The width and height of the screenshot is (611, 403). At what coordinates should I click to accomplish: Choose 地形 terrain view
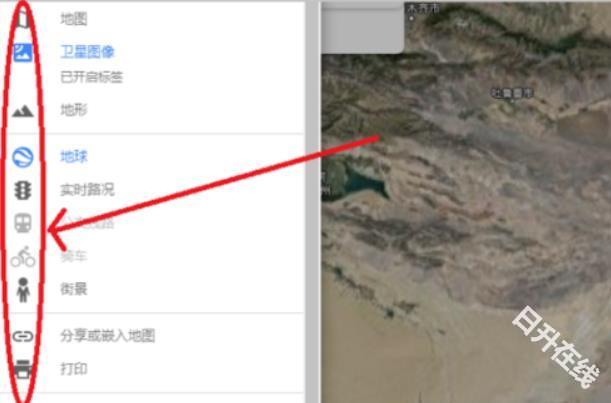click(x=74, y=110)
